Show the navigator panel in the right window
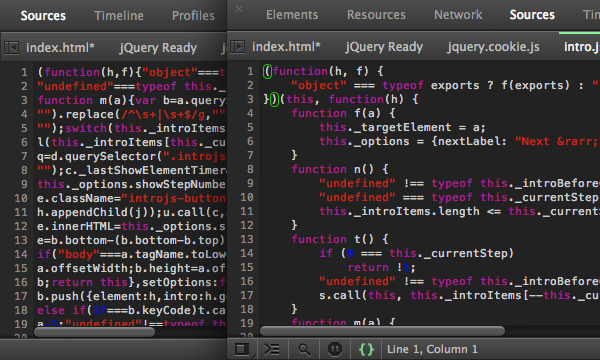The height and width of the screenshot is (360, 600). pos(238,47)
